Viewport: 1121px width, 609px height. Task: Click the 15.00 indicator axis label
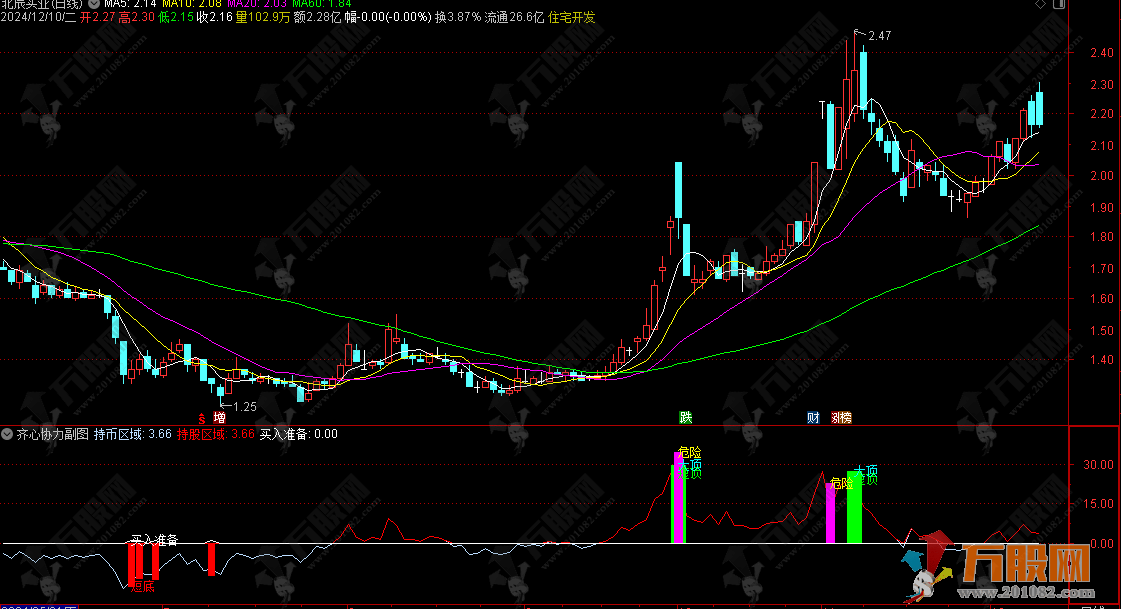(x=1099, y=504)
